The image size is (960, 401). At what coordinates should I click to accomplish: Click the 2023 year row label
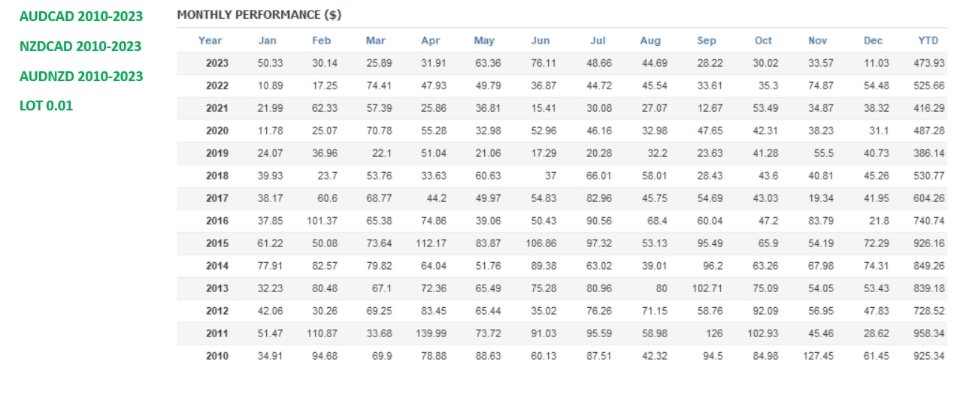pyautogui.click(x=217, y=63)
